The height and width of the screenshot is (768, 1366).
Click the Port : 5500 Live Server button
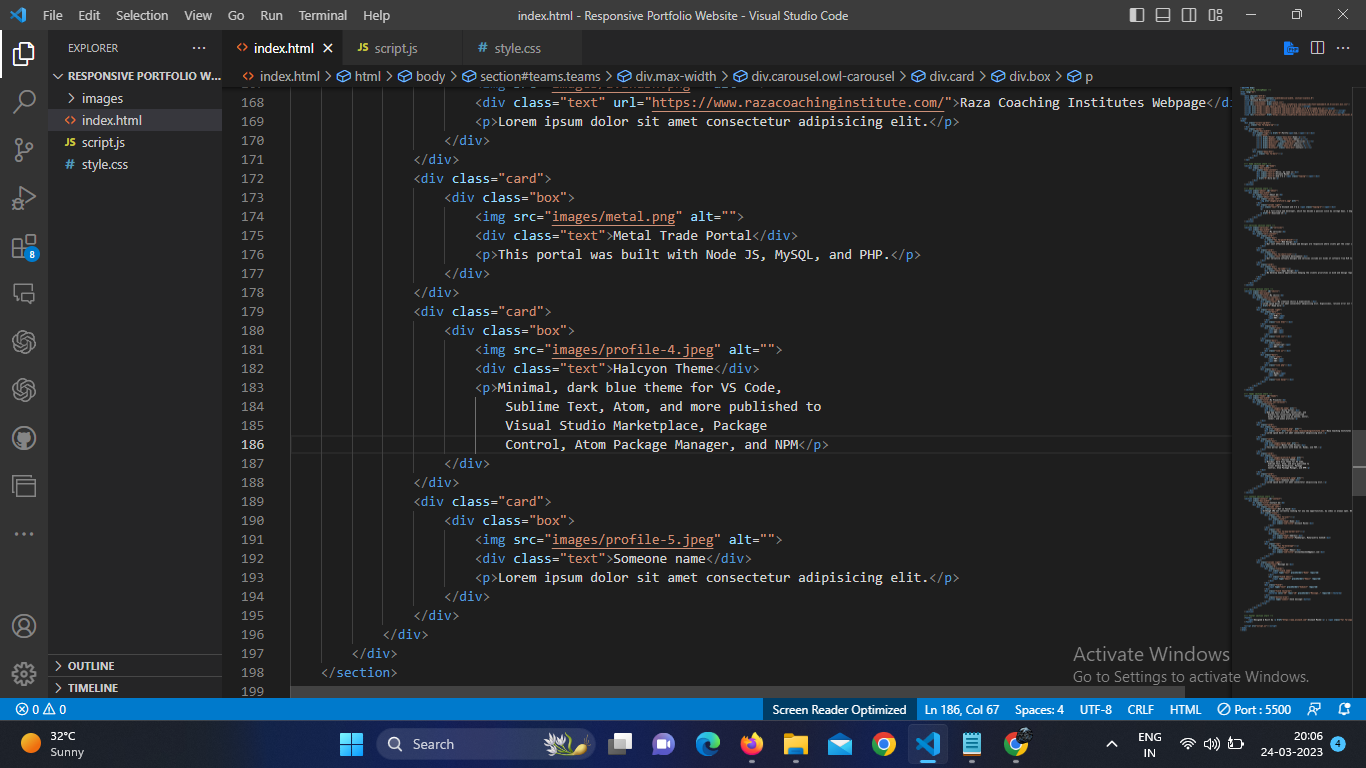click(1254, 709)
